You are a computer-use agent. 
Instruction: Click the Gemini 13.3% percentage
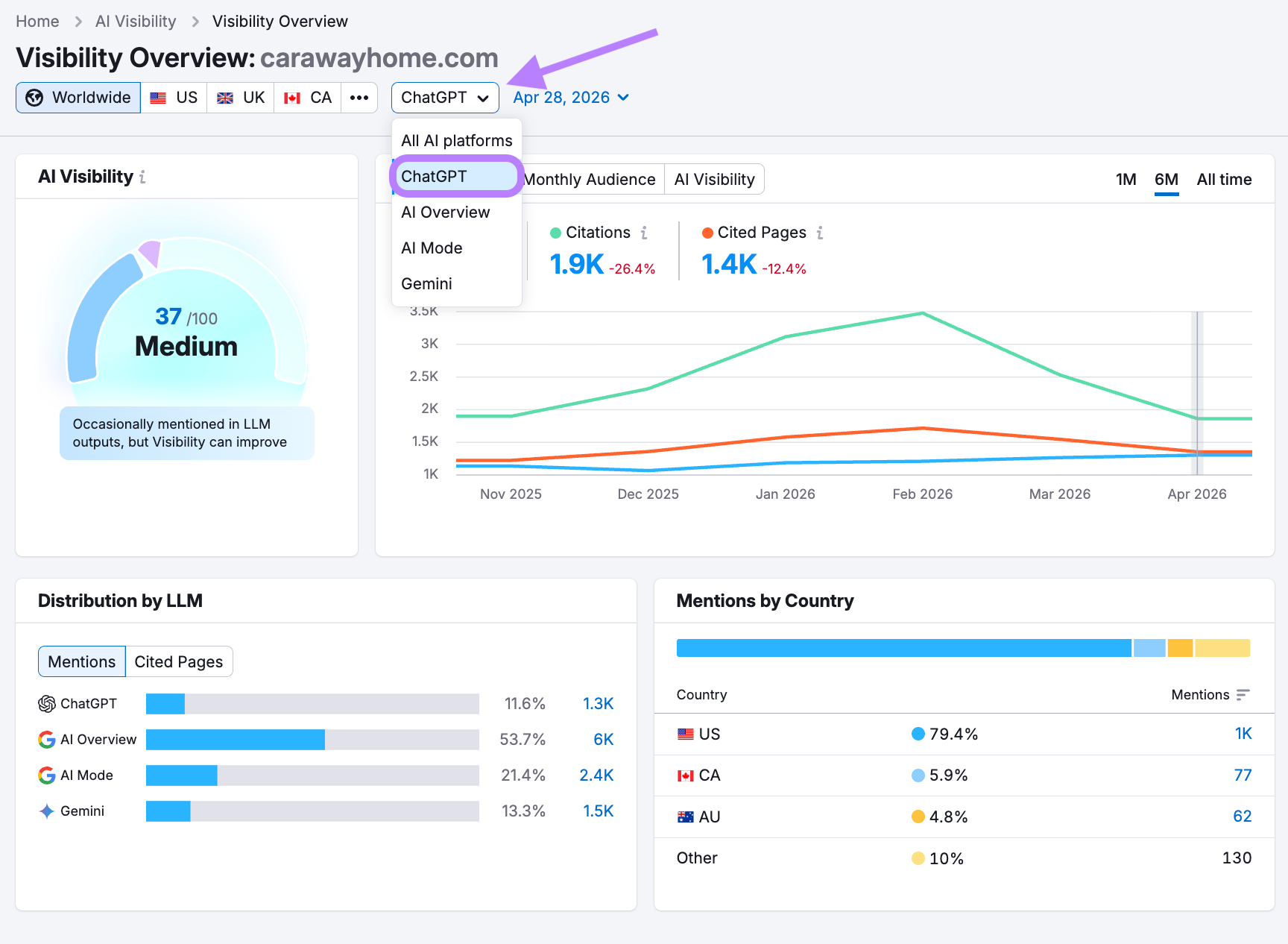click(x=523, y=811)
